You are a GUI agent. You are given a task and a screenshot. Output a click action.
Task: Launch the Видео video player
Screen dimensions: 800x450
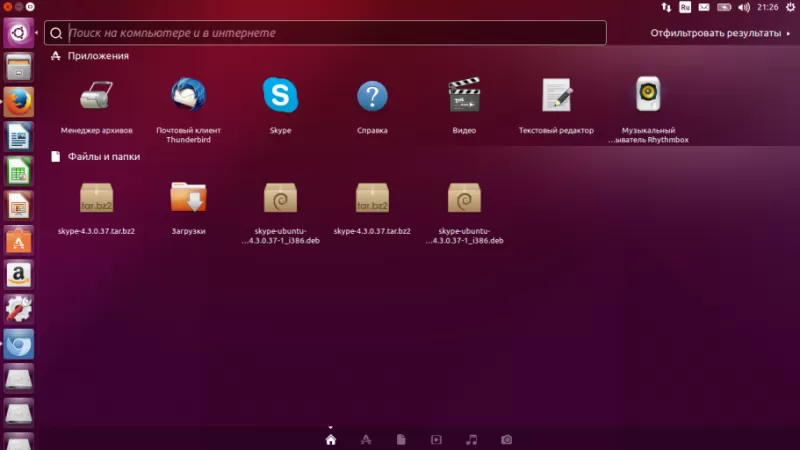click(464, 105)
